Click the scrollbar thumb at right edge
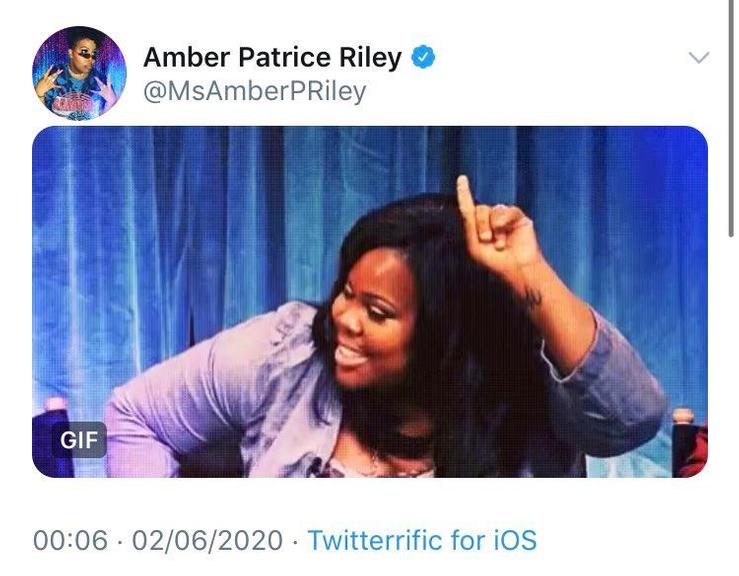The image size is (739, 576). click(x=731, y=118)
